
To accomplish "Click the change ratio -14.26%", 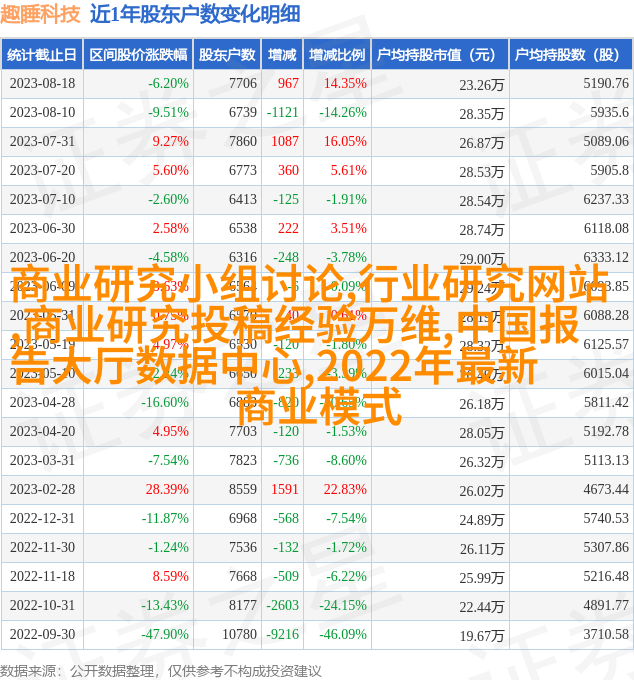I will pyautogui.click(x=343, y=112).
